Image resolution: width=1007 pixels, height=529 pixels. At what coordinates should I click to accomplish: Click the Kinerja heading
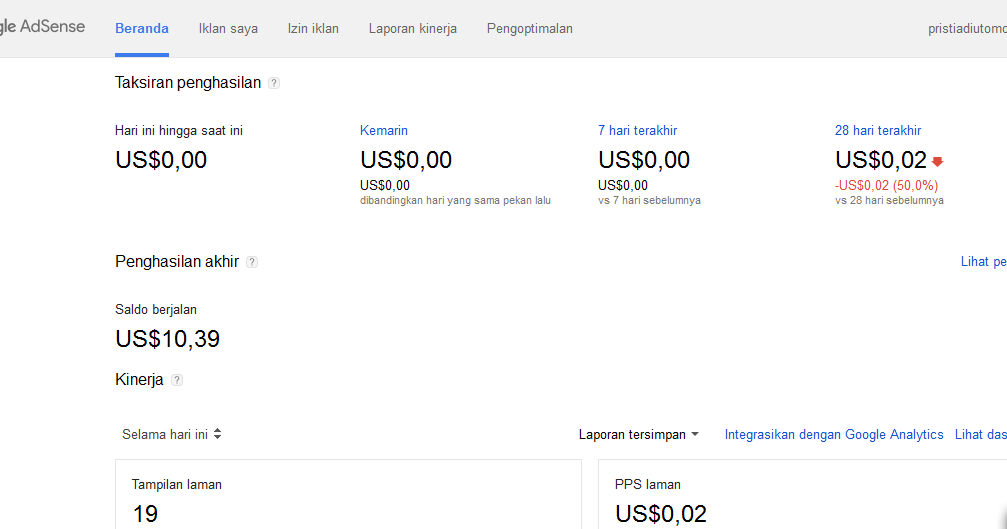click(139, 380)
